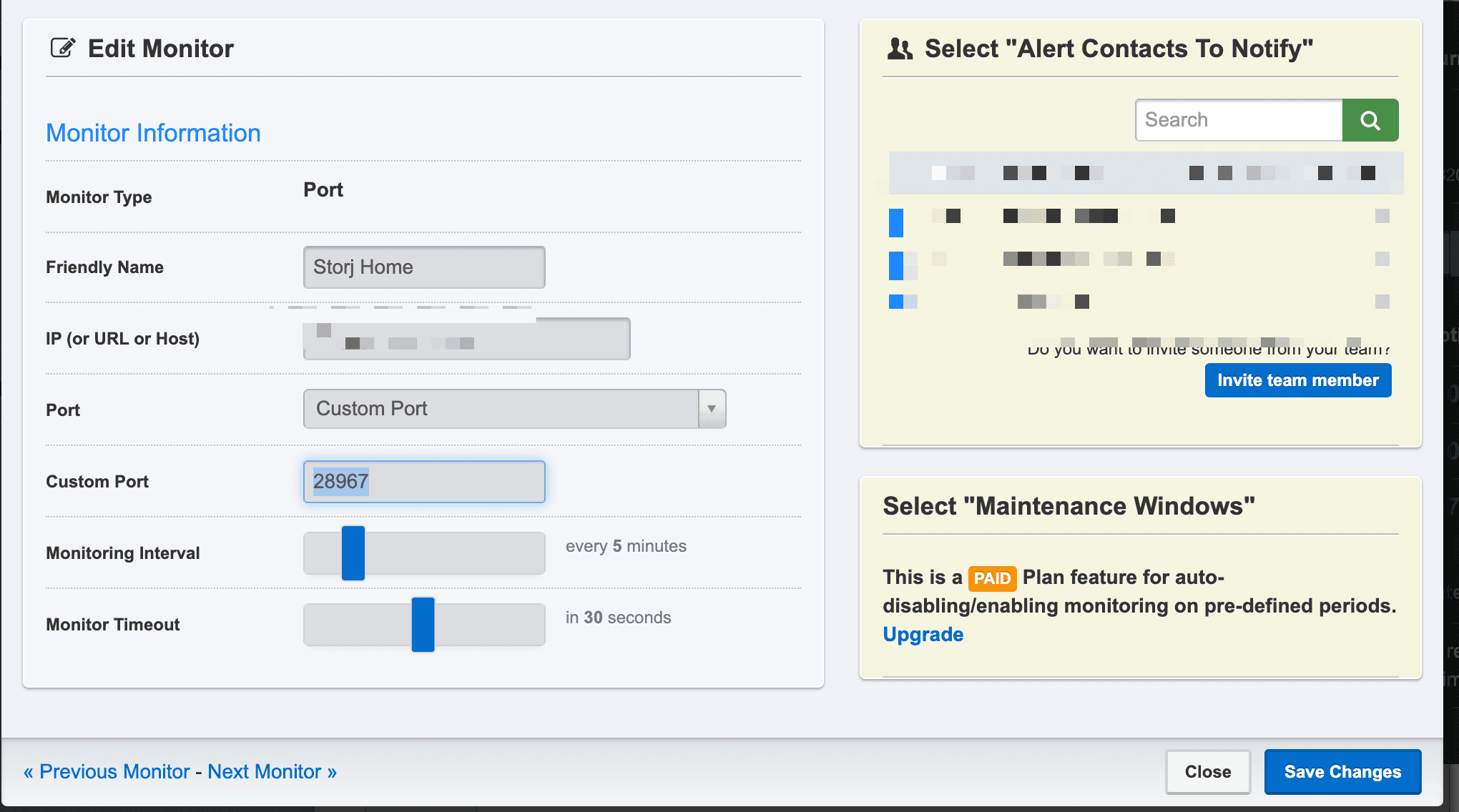Click the Monitoring Interval slider handle
Image resolution: width=1459 pixels, height=812 pixels.
point(353,553)
